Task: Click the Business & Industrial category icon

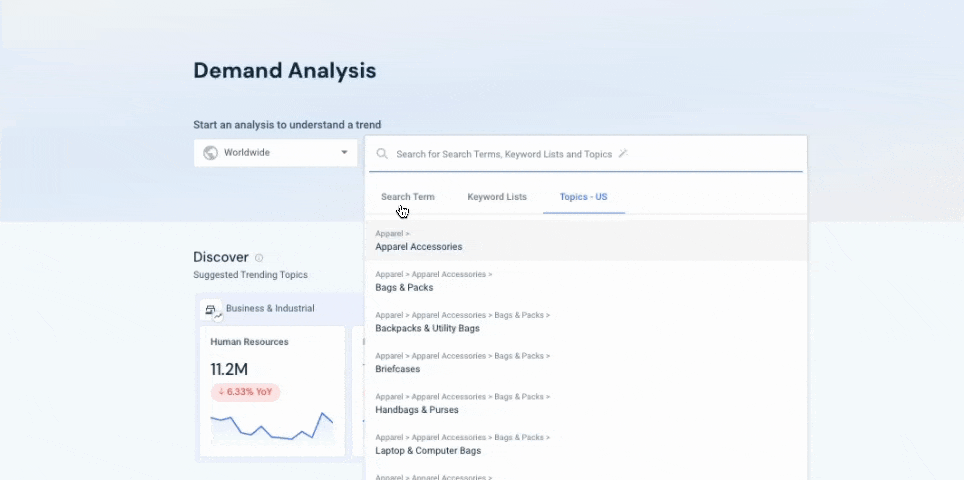Action: 211,310
